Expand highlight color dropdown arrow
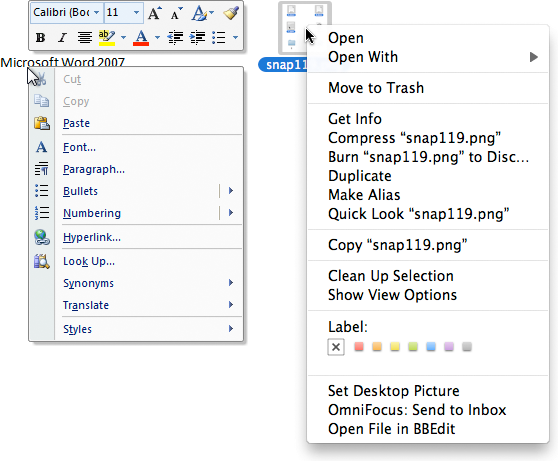 123,37
